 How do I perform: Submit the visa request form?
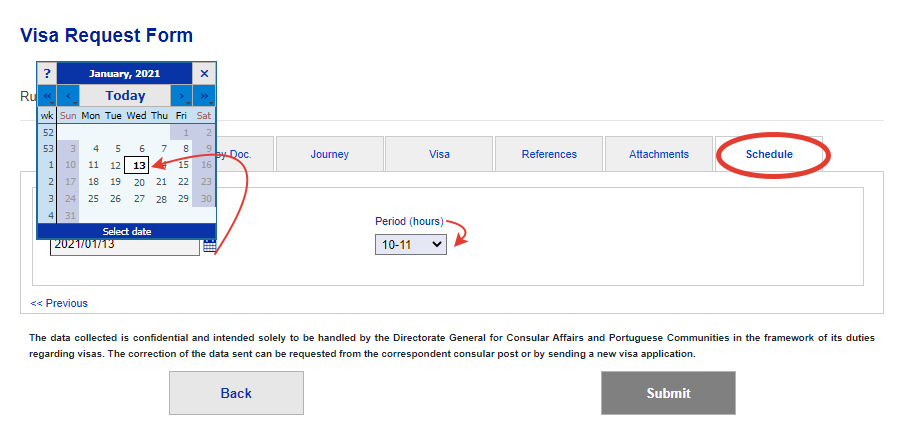(668, 393)
